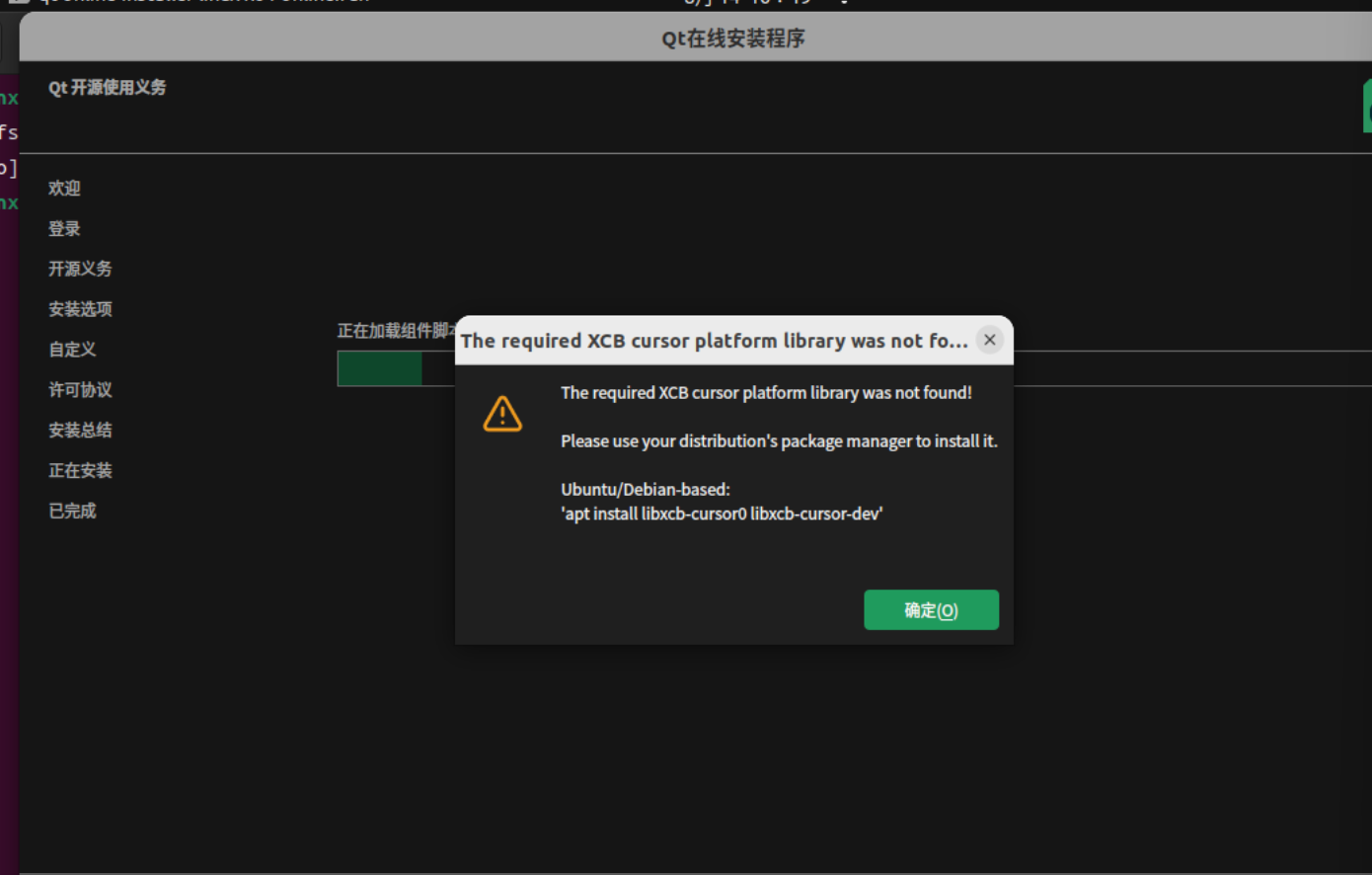Screen dimensions: 1372x875
Task: Click the Qt在线安装程序 window title
Action: point(732,39)
